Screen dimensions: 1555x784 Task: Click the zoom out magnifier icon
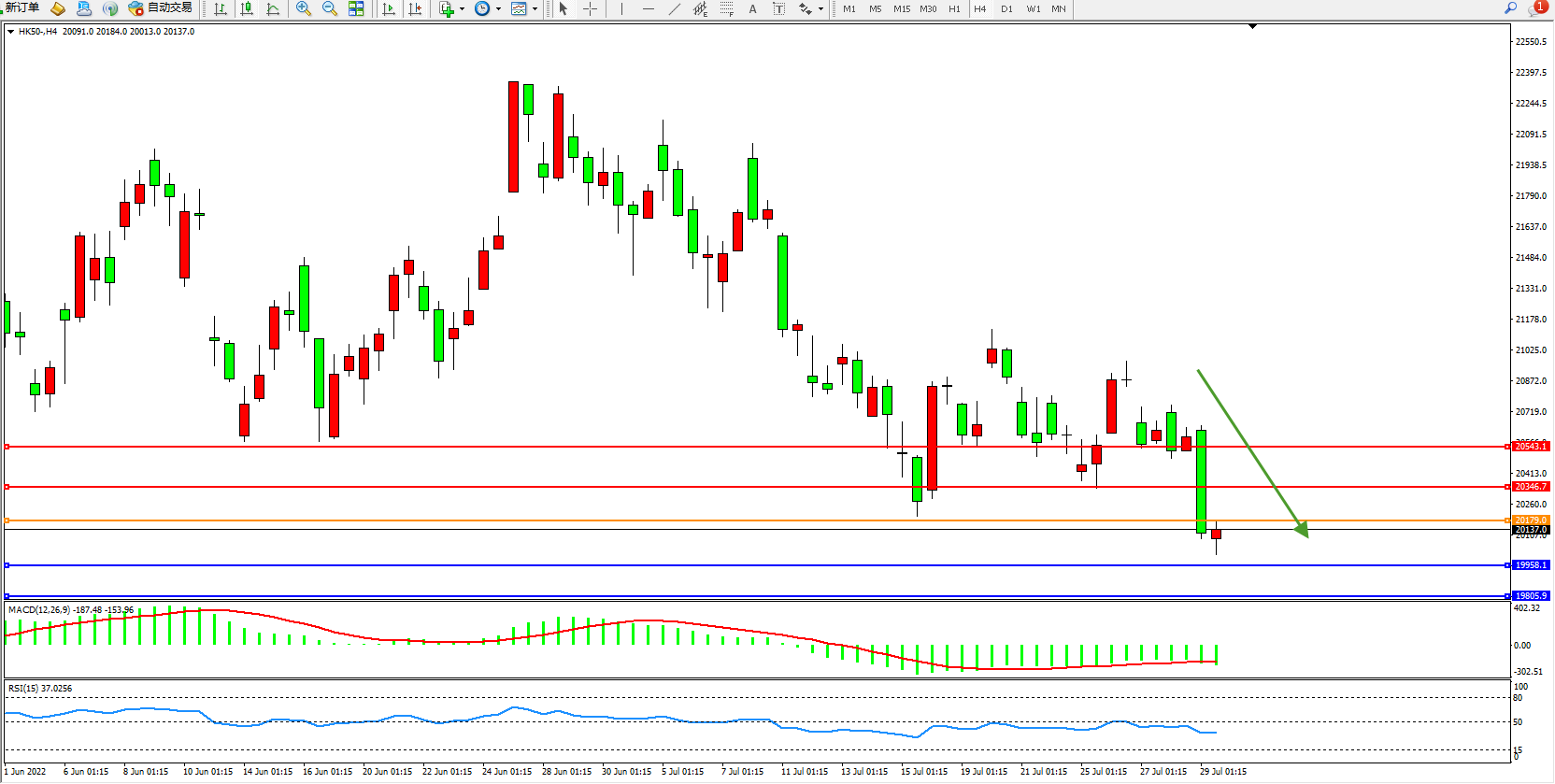pyautogui.click(x=330, y=8)
